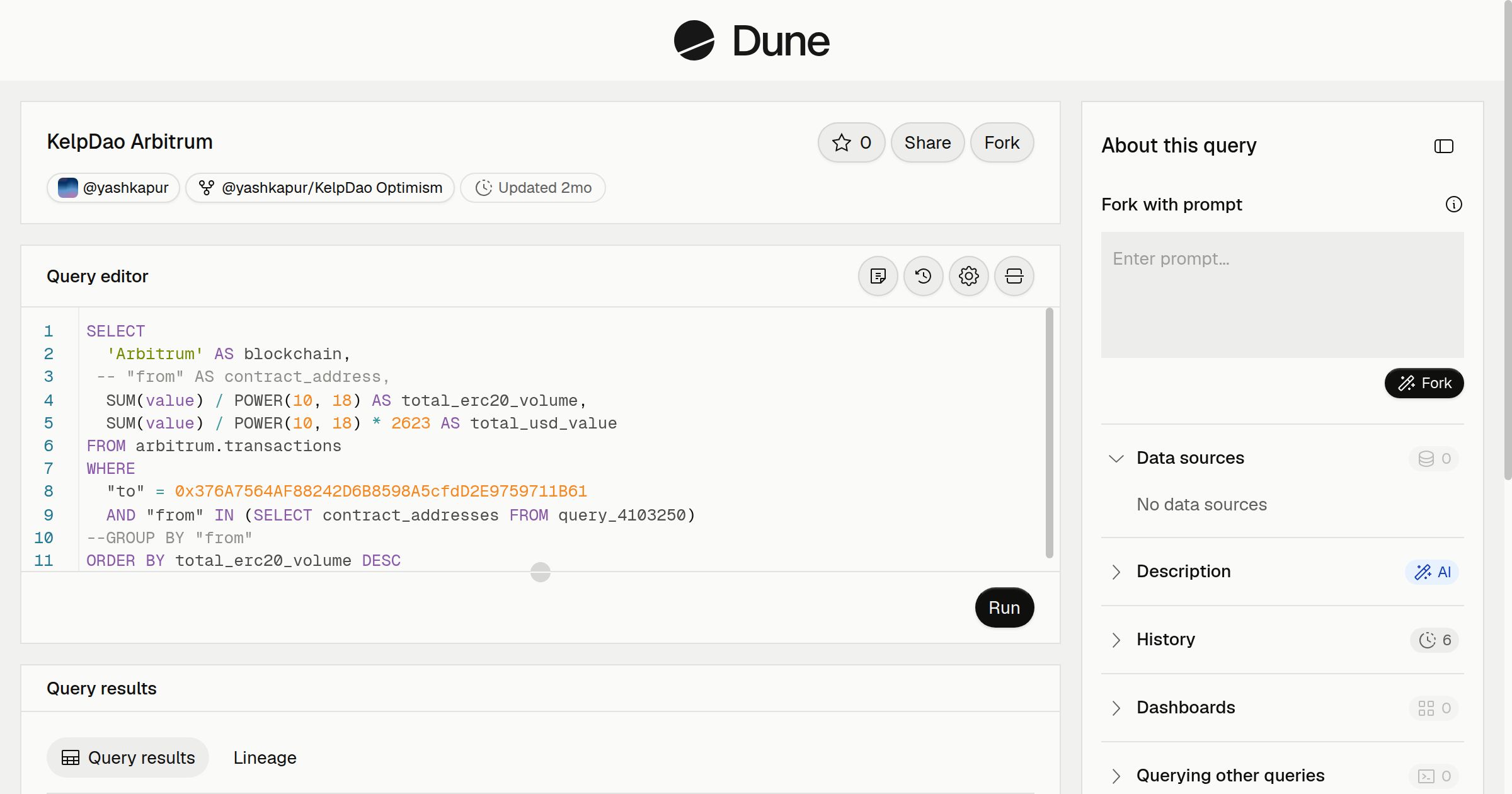This screenshot has width=1512, height=794.
Task: Star the KelpDao Arbitrum query
Action: coord(851,142)
